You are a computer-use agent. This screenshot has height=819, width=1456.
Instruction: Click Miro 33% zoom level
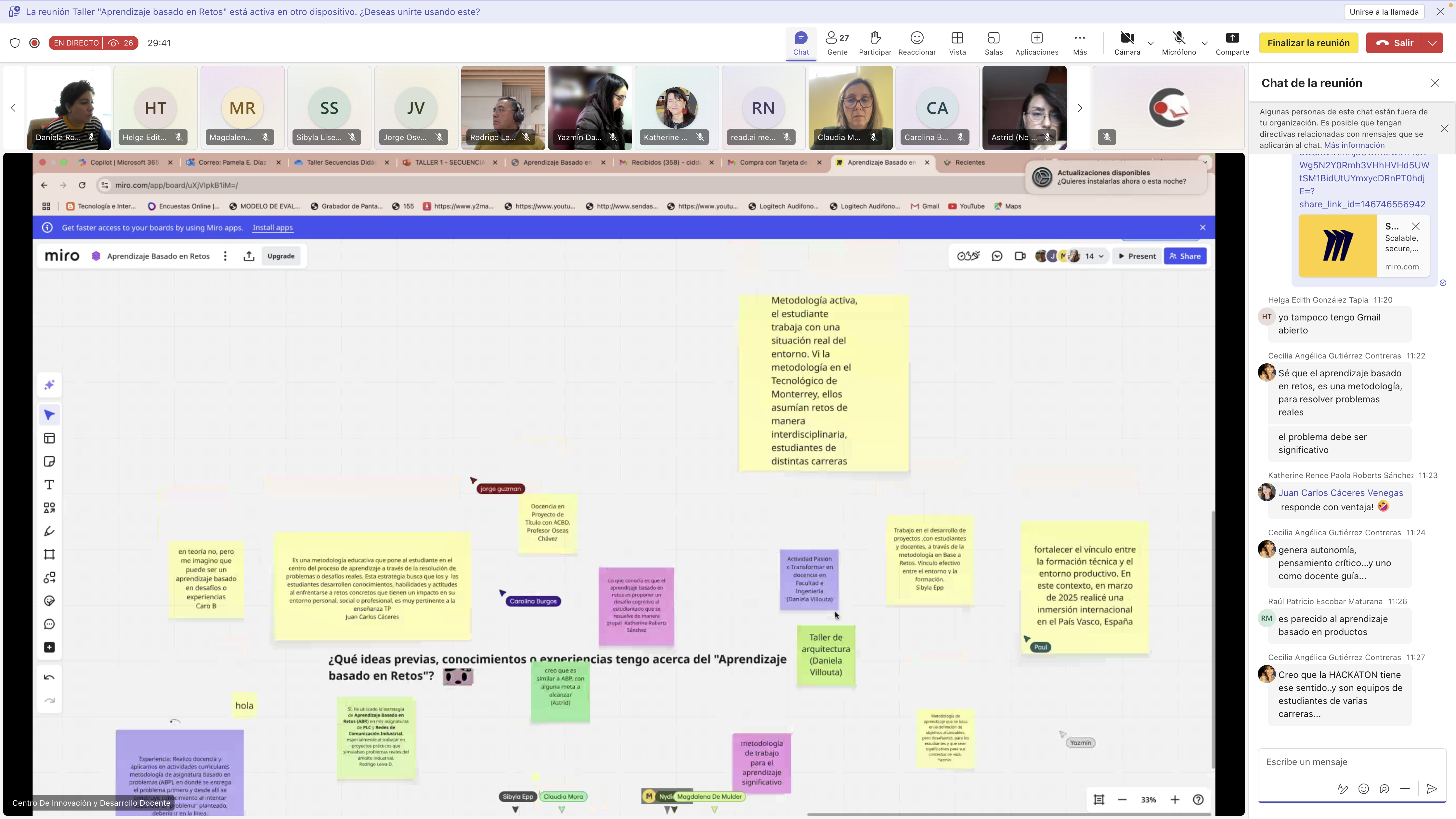click(1148, 800)
